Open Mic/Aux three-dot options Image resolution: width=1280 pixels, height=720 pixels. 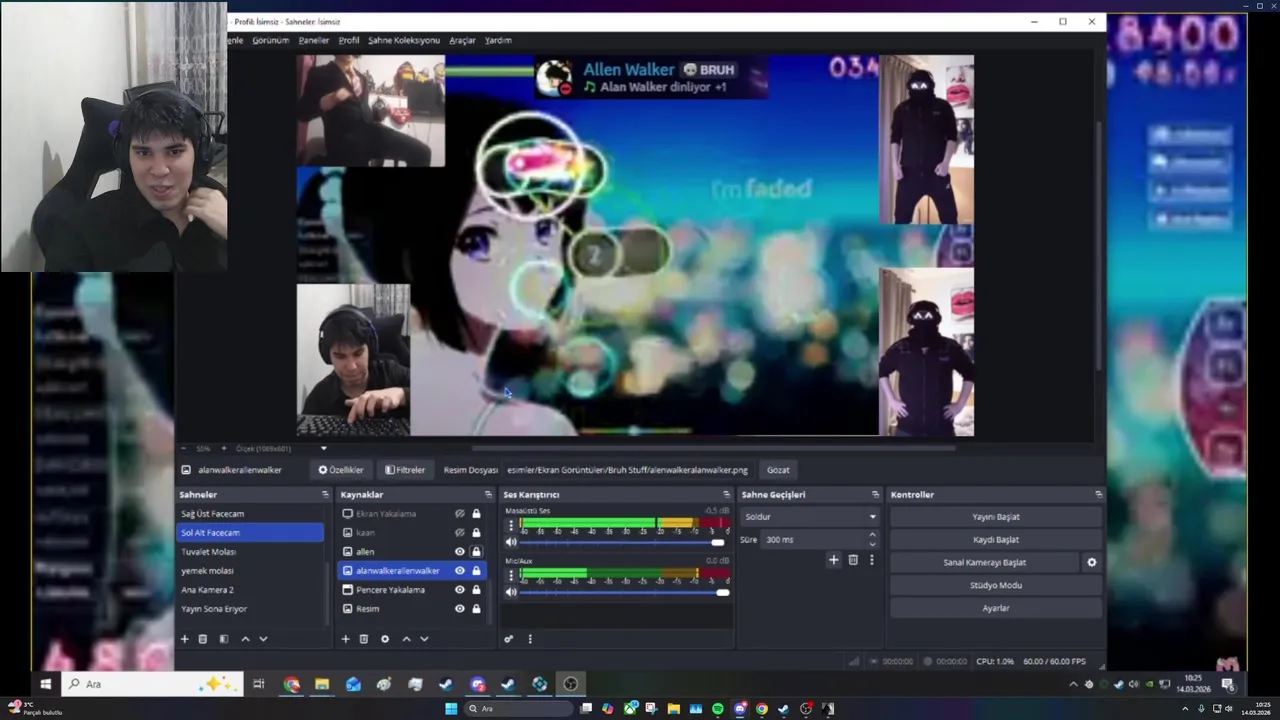point(511,575)
